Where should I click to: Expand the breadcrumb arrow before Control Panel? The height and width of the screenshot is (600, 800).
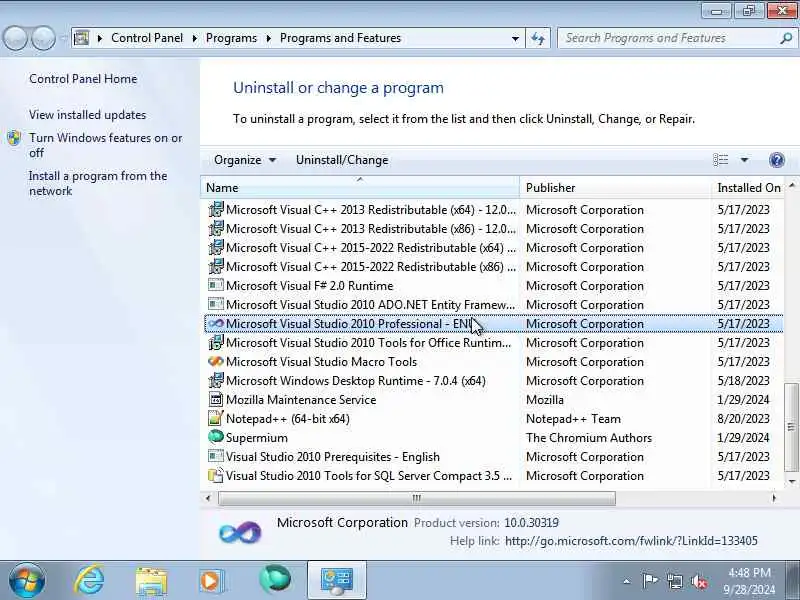(x=100, y=38)
